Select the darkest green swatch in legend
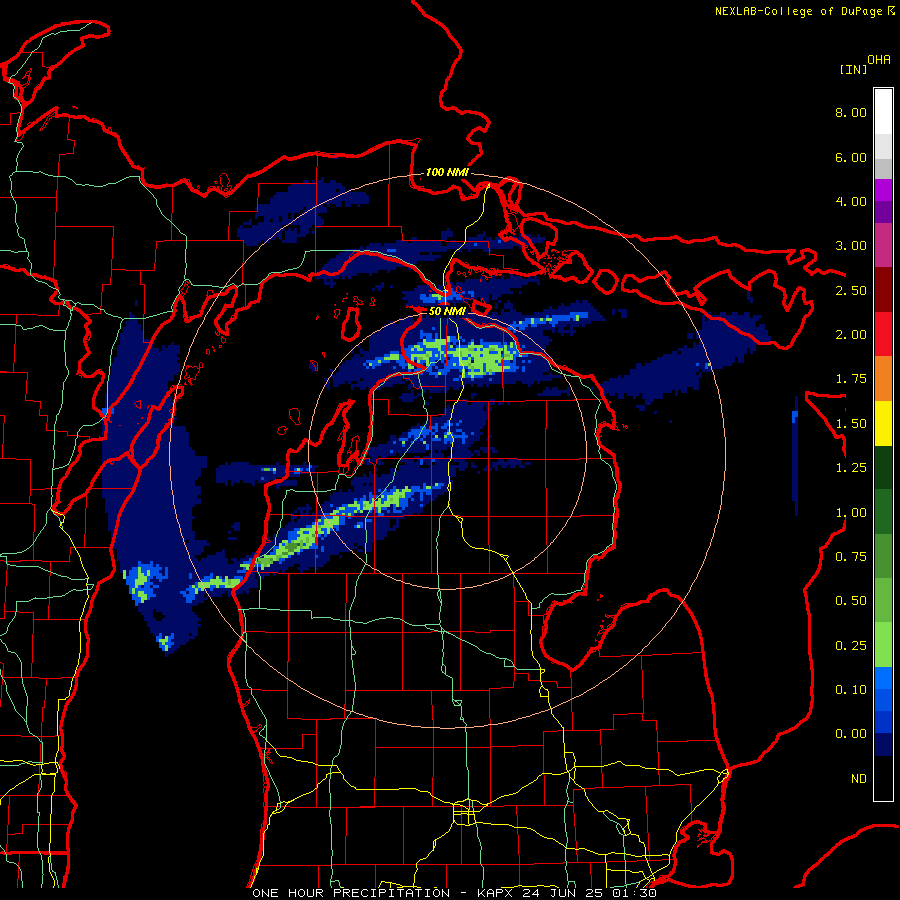 [x=883, y=467]
